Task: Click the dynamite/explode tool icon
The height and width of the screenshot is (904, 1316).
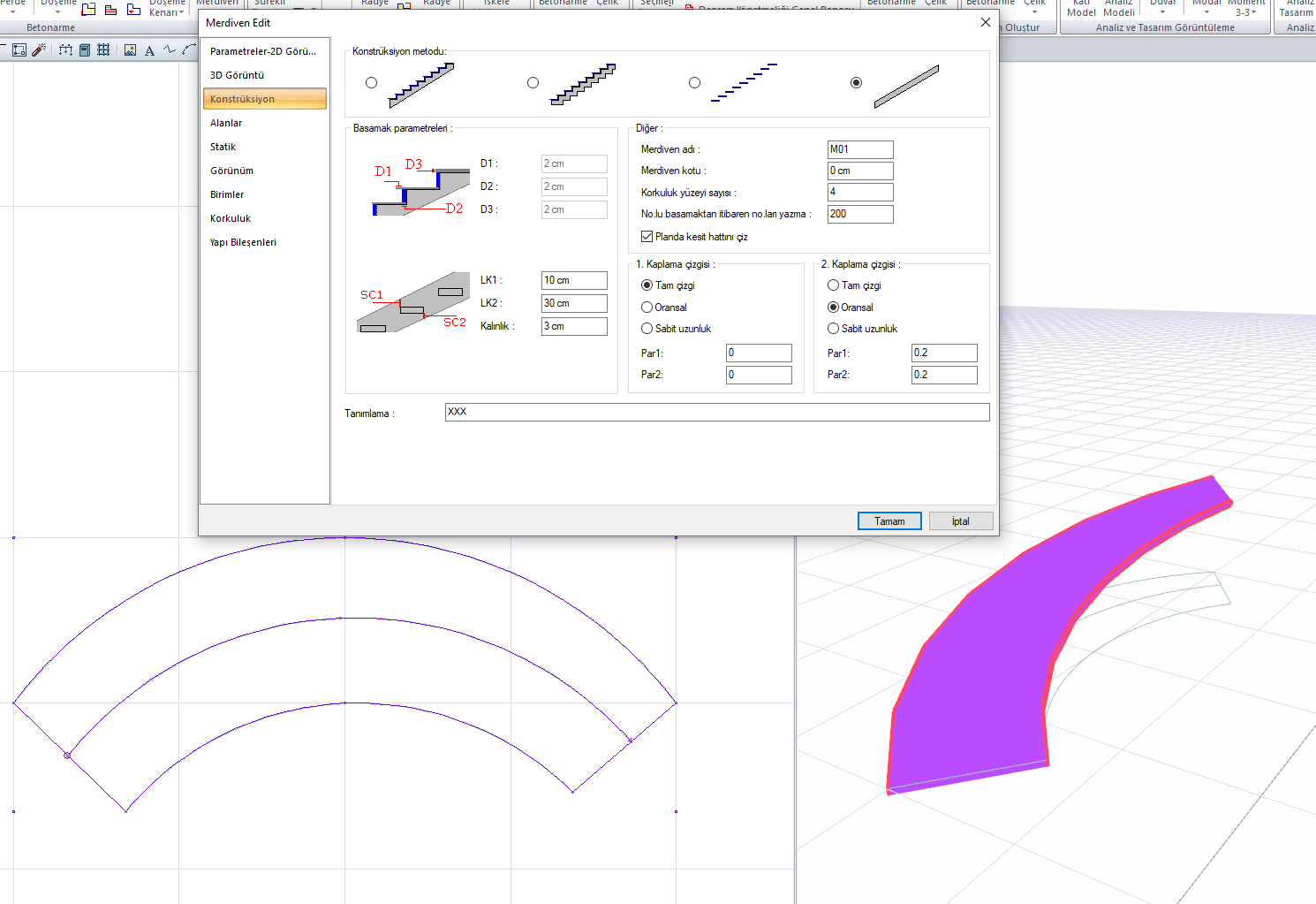Action: tap(39, 50)
